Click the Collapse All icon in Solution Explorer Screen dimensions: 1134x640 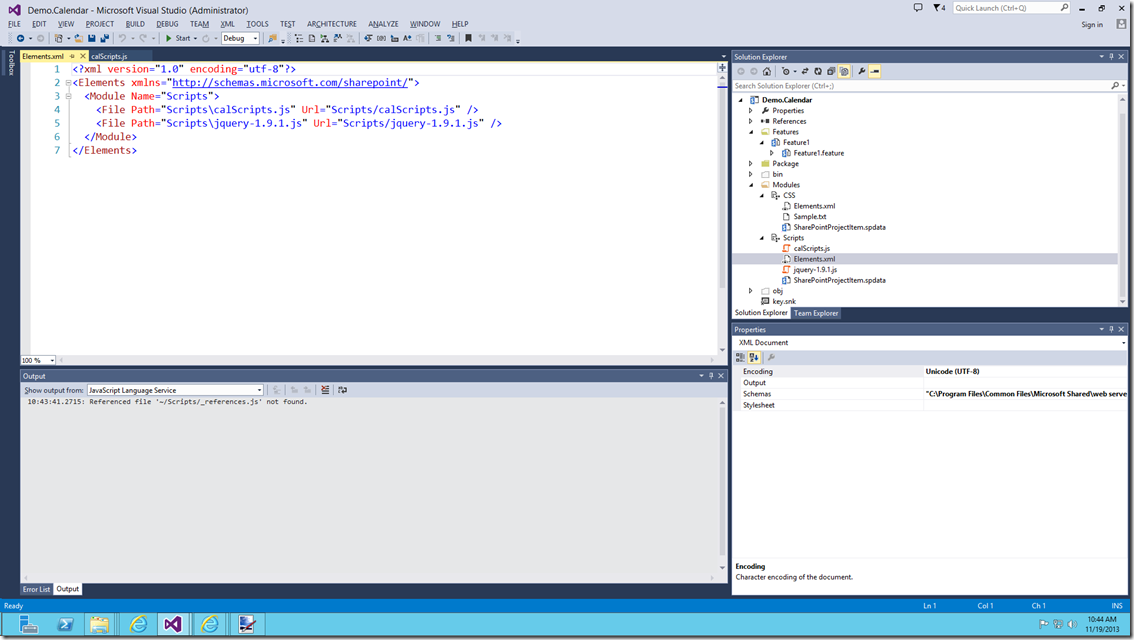click(x=831, y=72)
